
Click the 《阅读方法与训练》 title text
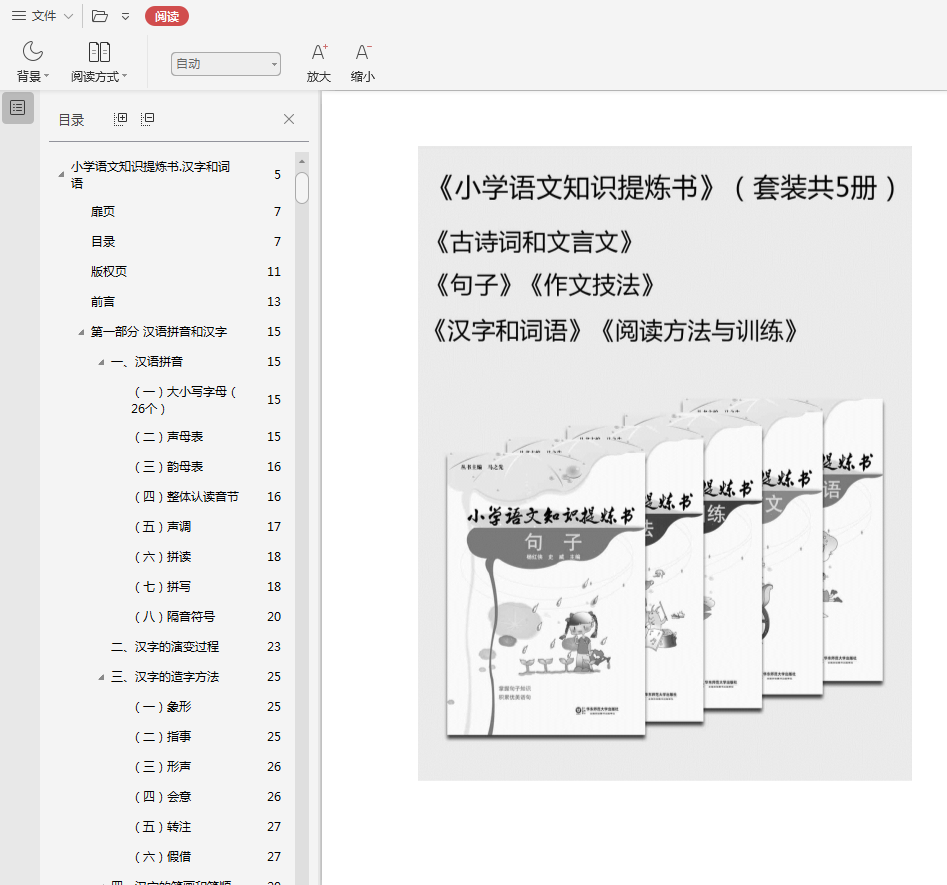tap(699, 331)
